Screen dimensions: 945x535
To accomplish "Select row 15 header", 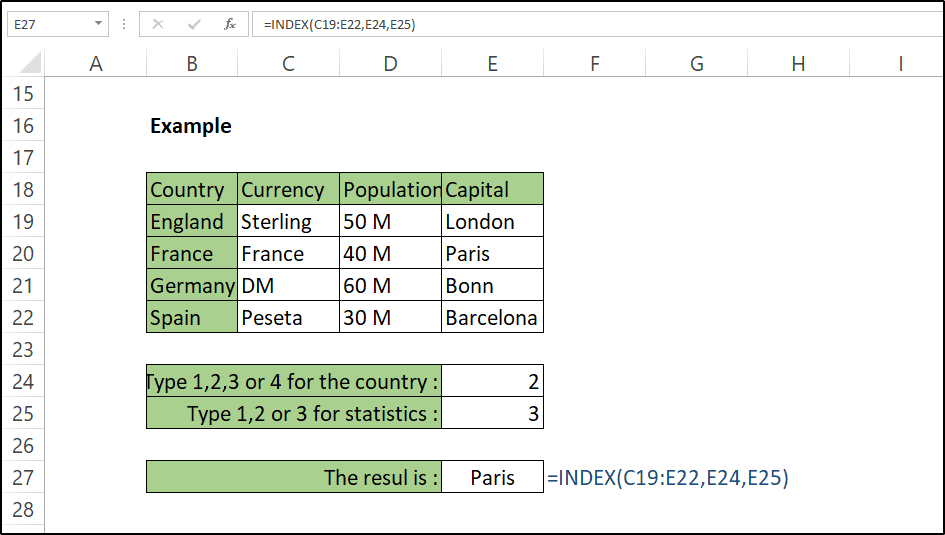I will (23, 93).
